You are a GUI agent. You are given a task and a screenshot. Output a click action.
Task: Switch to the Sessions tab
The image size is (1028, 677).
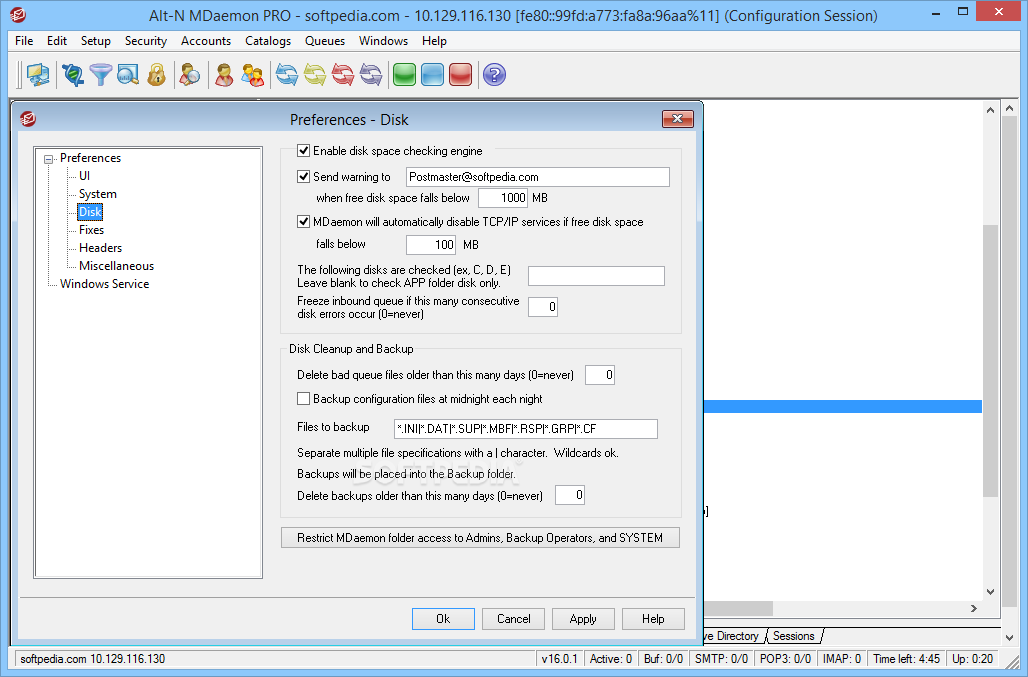[793, 636]
